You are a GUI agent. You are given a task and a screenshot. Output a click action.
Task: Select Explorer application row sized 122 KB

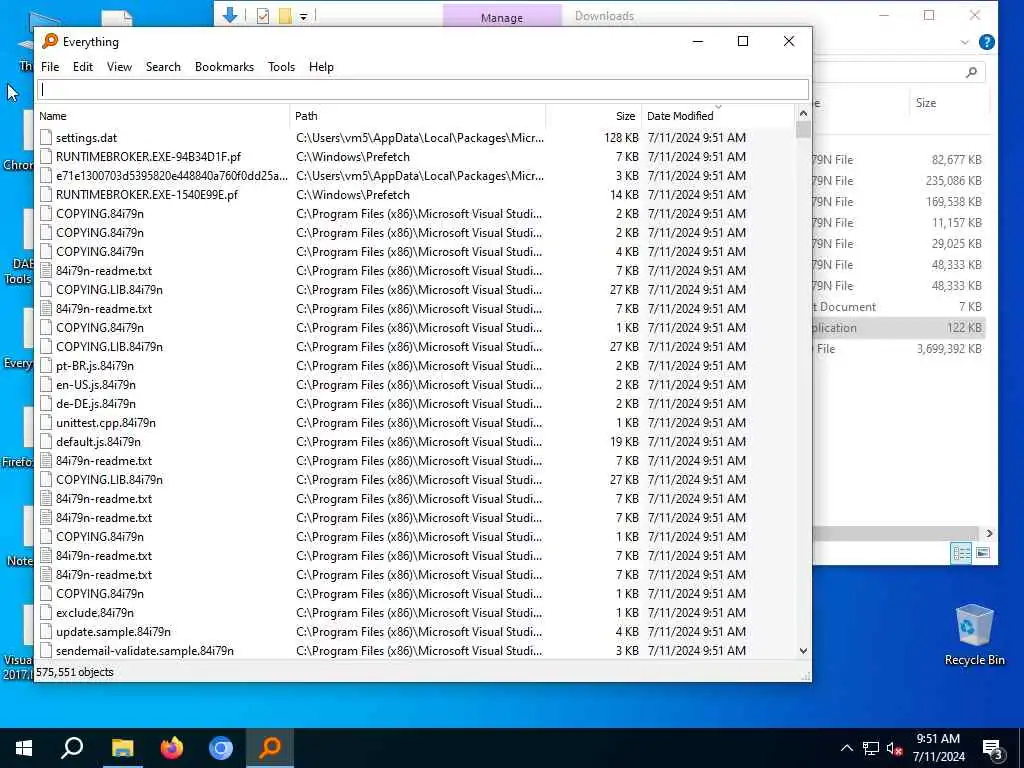point(899,328)
